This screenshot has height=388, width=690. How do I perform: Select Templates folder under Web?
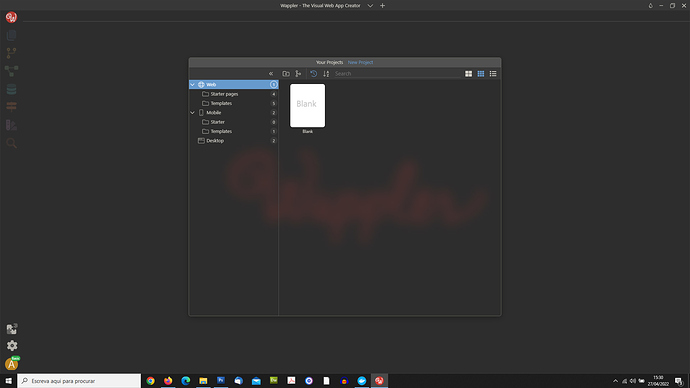(x=234, y=103)
